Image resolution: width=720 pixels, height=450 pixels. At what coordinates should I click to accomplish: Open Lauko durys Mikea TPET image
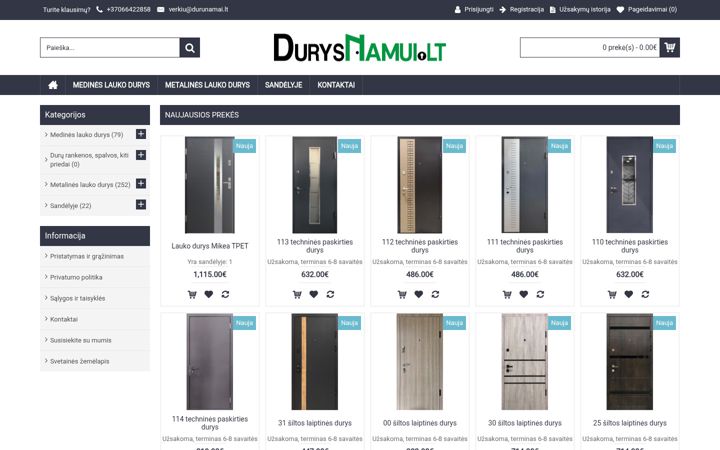(210, 185)
